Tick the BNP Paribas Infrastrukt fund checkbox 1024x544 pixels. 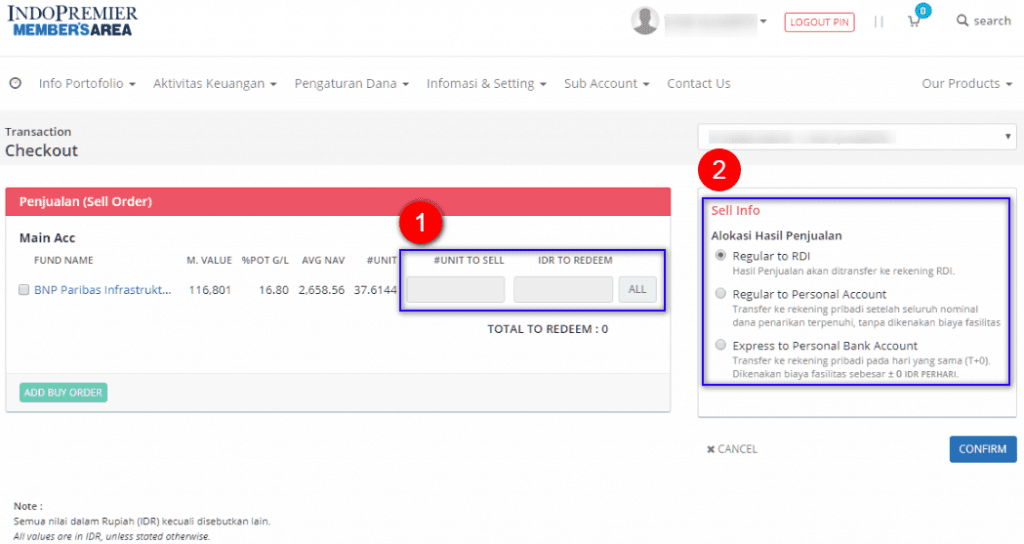[24, 290]
